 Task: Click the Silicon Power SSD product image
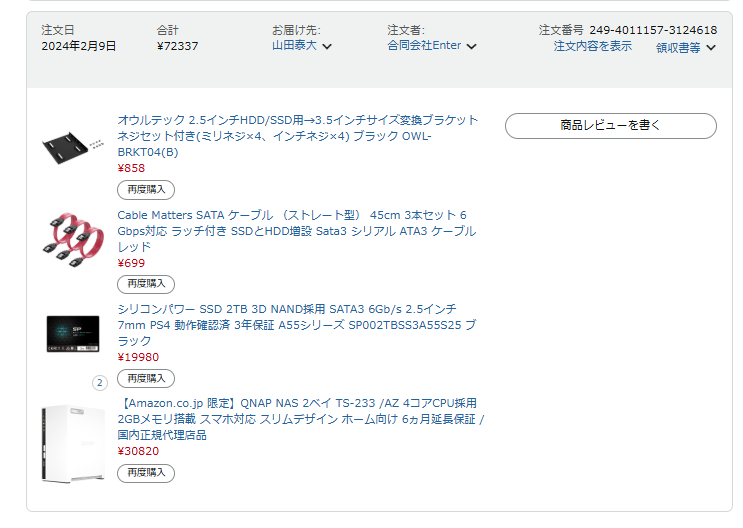coord(72,333)
